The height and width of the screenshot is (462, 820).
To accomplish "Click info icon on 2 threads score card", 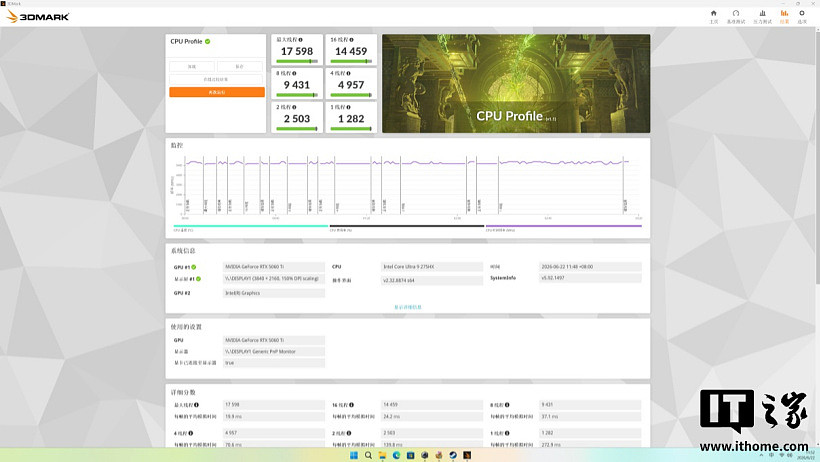I will point(294,107).
